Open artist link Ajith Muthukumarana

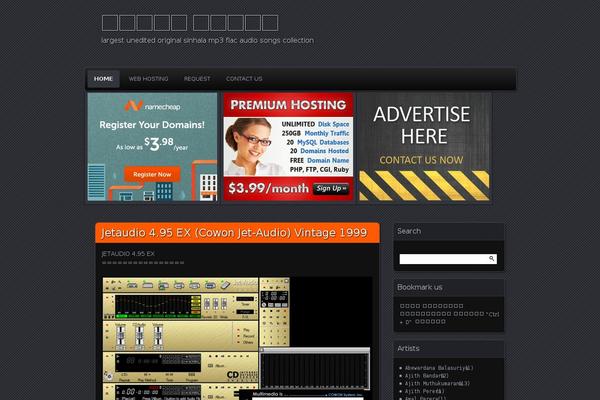[437, 384]
